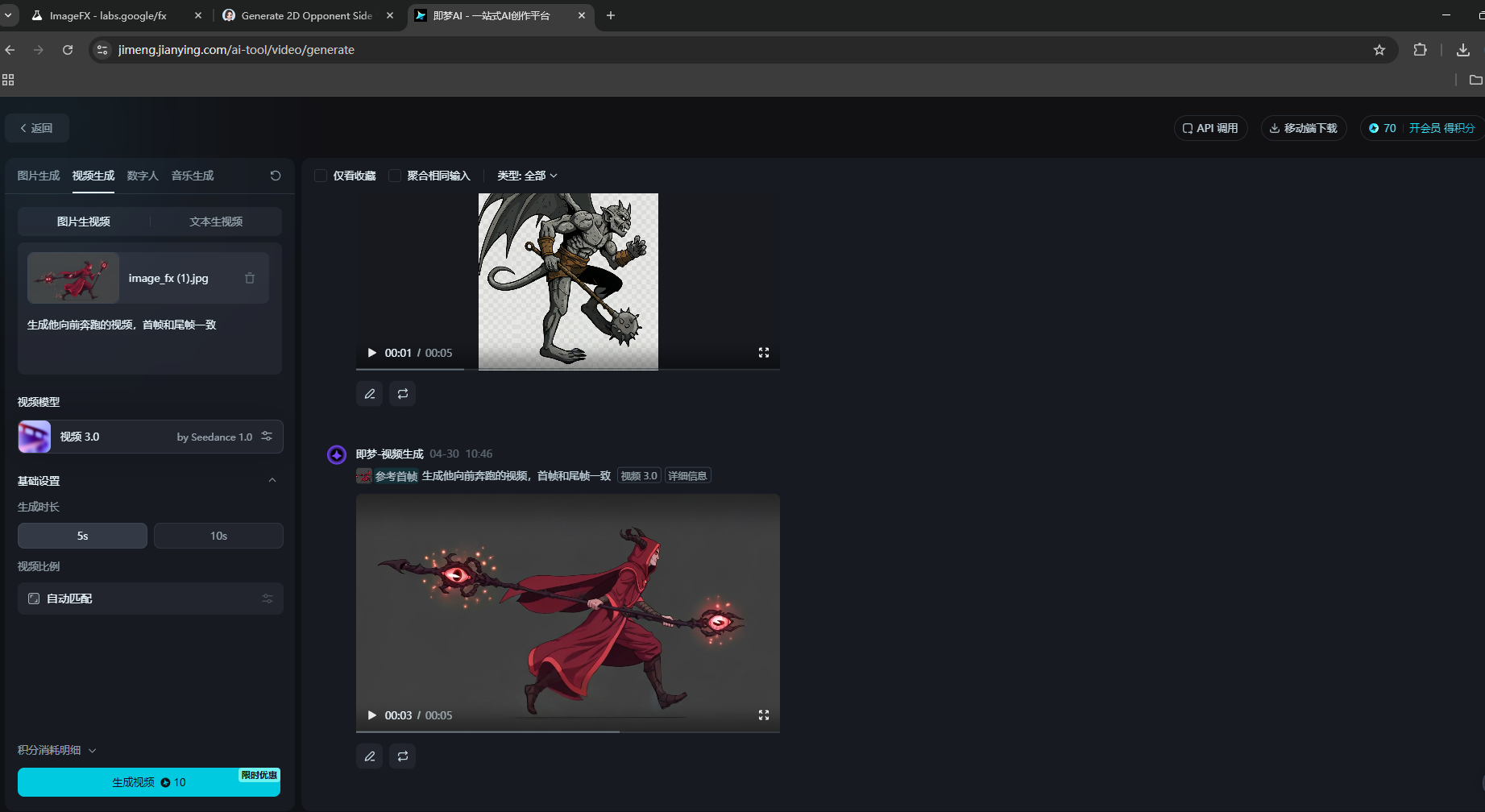This screenshot has width=1485, height=812.
Task: Collapse the 基础设置 section
Action: (x=272, y=480)
